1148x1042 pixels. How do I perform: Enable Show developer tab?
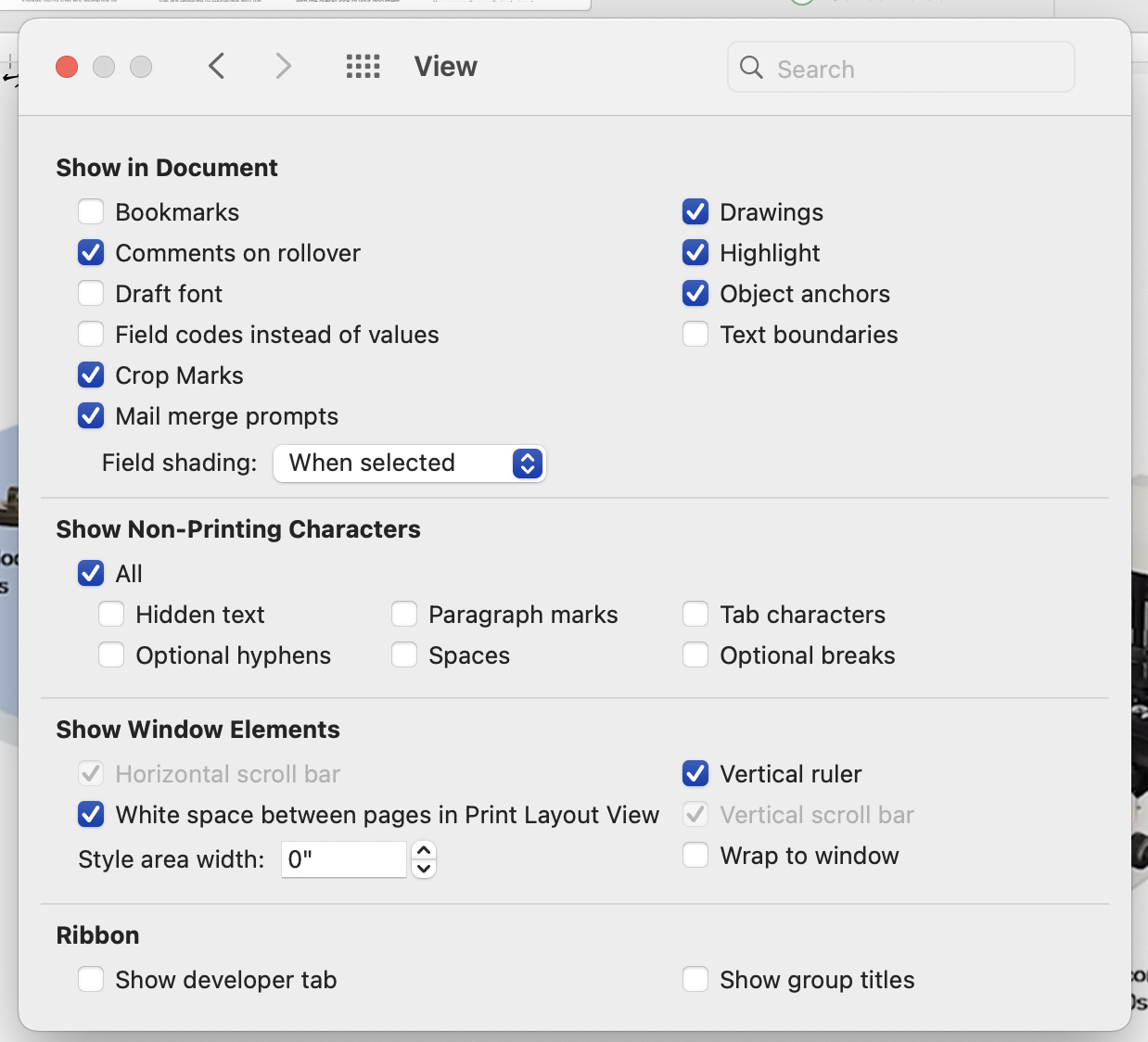[91, 980]
